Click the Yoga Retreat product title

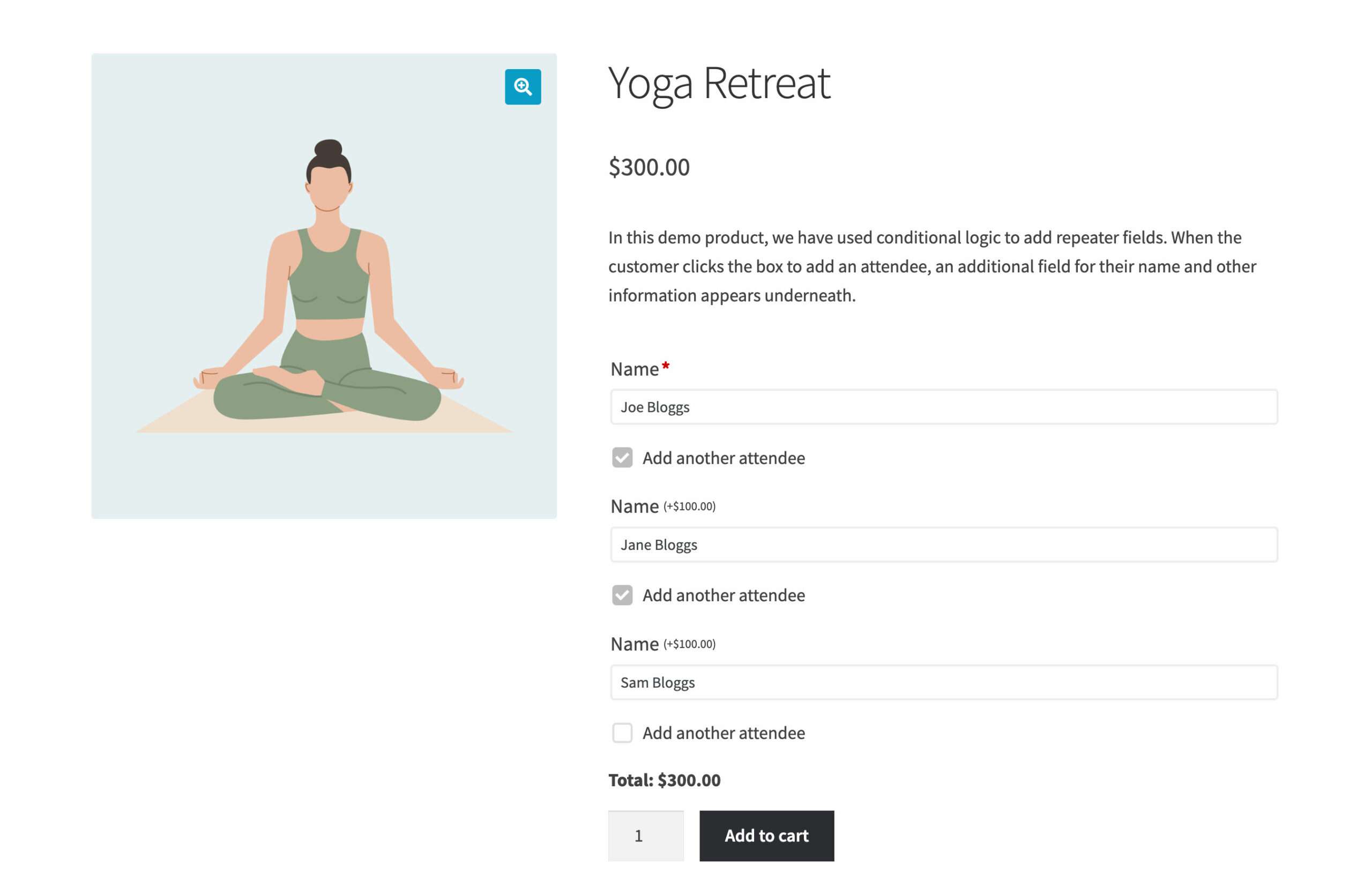(x=719, y=84)
